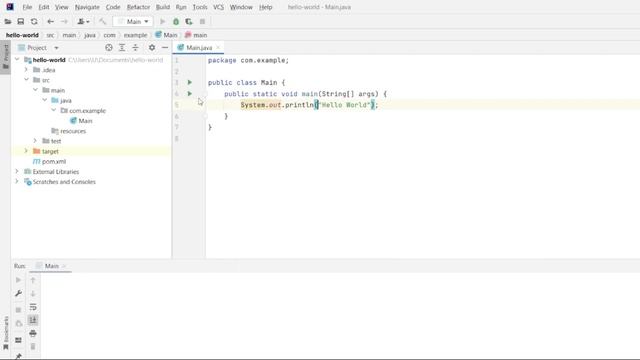Viewport: 640px width, 360px height.
Task: Open the Edit menu
Action: click(x=44, y=7)
